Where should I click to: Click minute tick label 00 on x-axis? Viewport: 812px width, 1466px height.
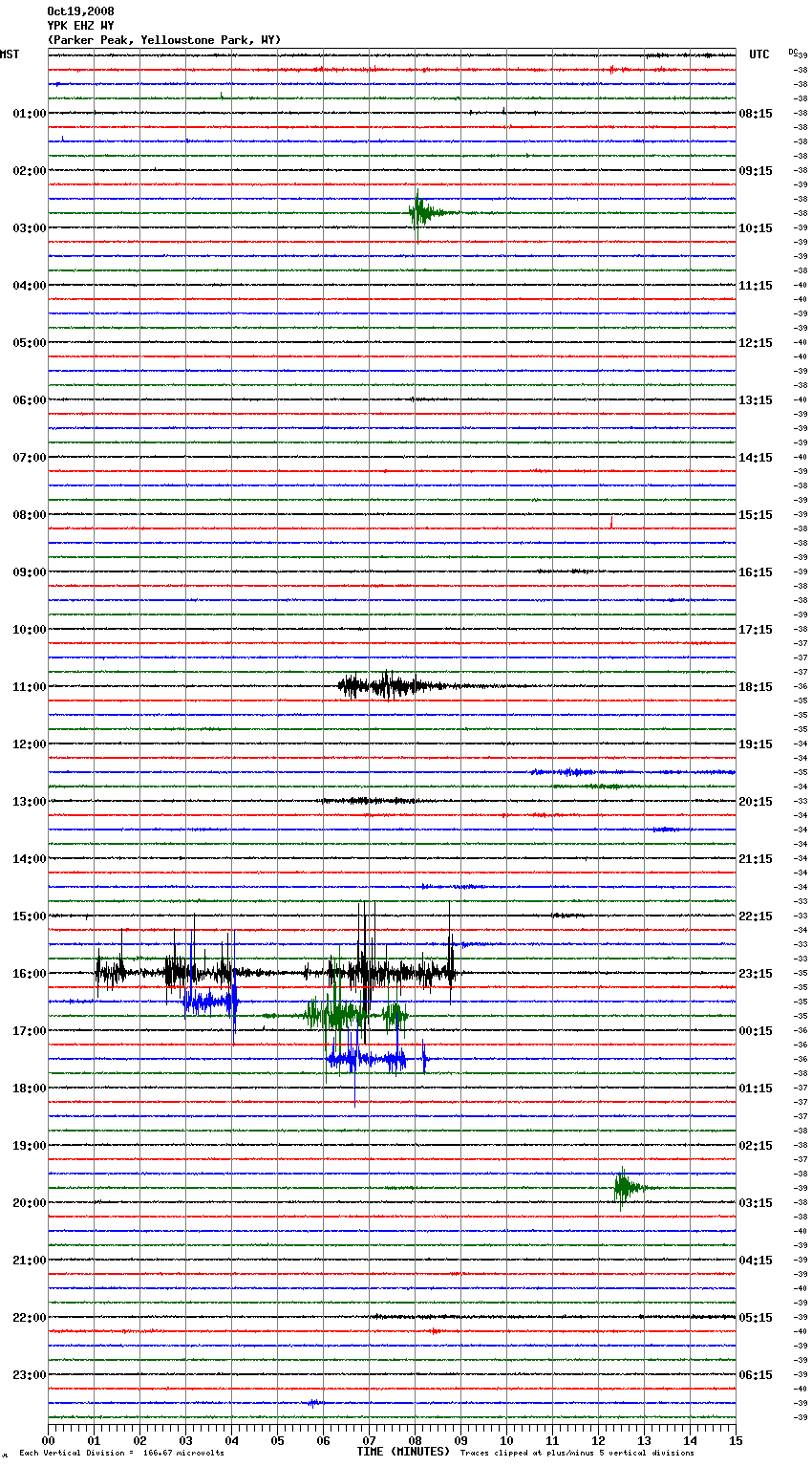tap(48, 1440)
